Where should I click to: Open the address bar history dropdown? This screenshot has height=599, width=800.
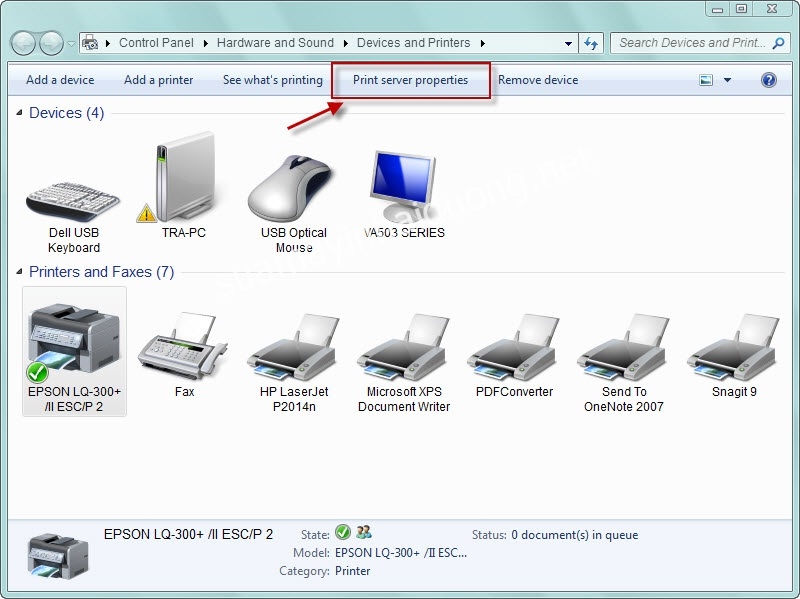click(x=568, y=44)
